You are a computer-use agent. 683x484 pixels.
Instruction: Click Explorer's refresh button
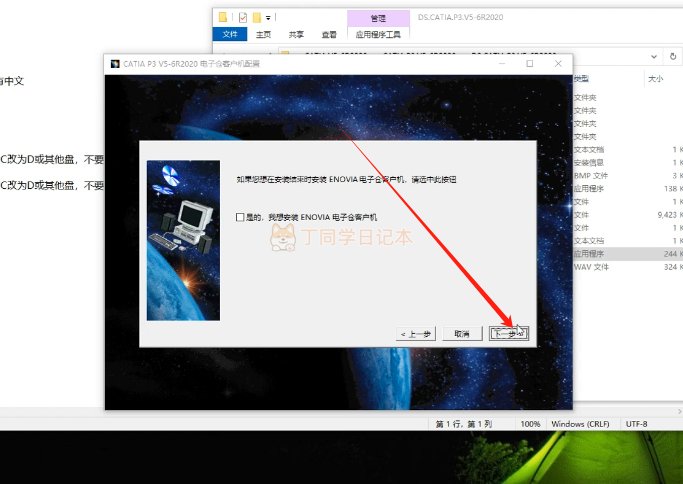(x=673, y=57)
